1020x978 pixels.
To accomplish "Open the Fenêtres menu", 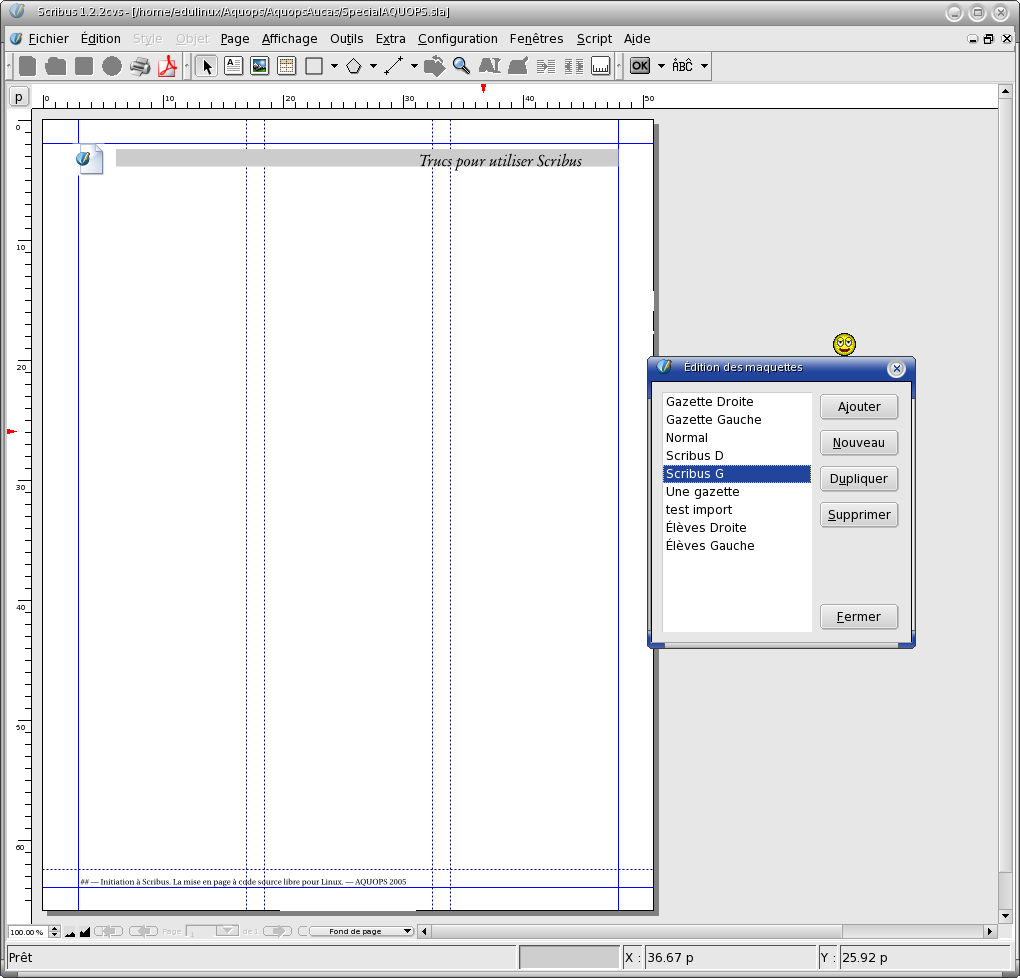I will (x=536, y=39).
